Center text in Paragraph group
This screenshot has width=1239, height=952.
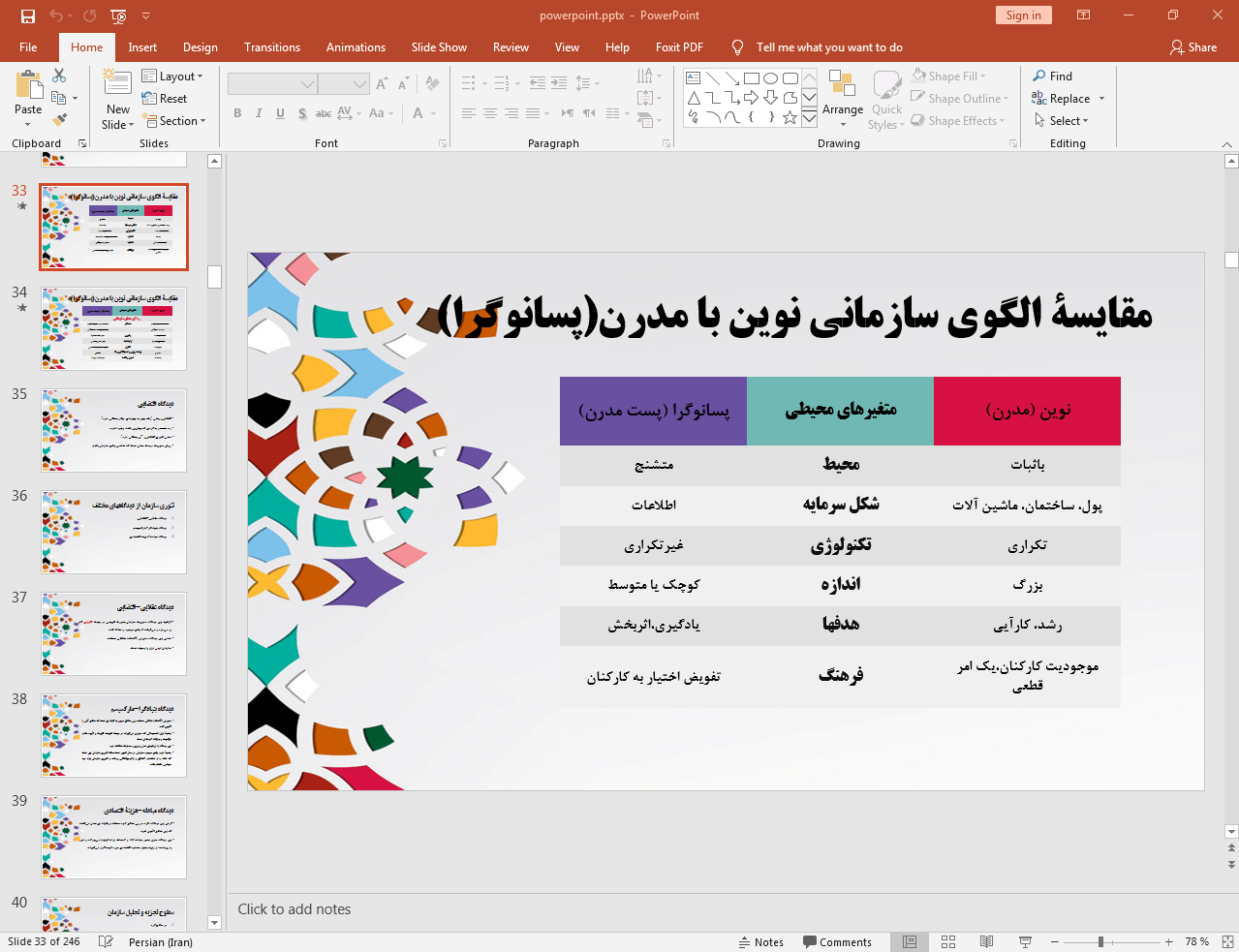(x=489, y=113)
